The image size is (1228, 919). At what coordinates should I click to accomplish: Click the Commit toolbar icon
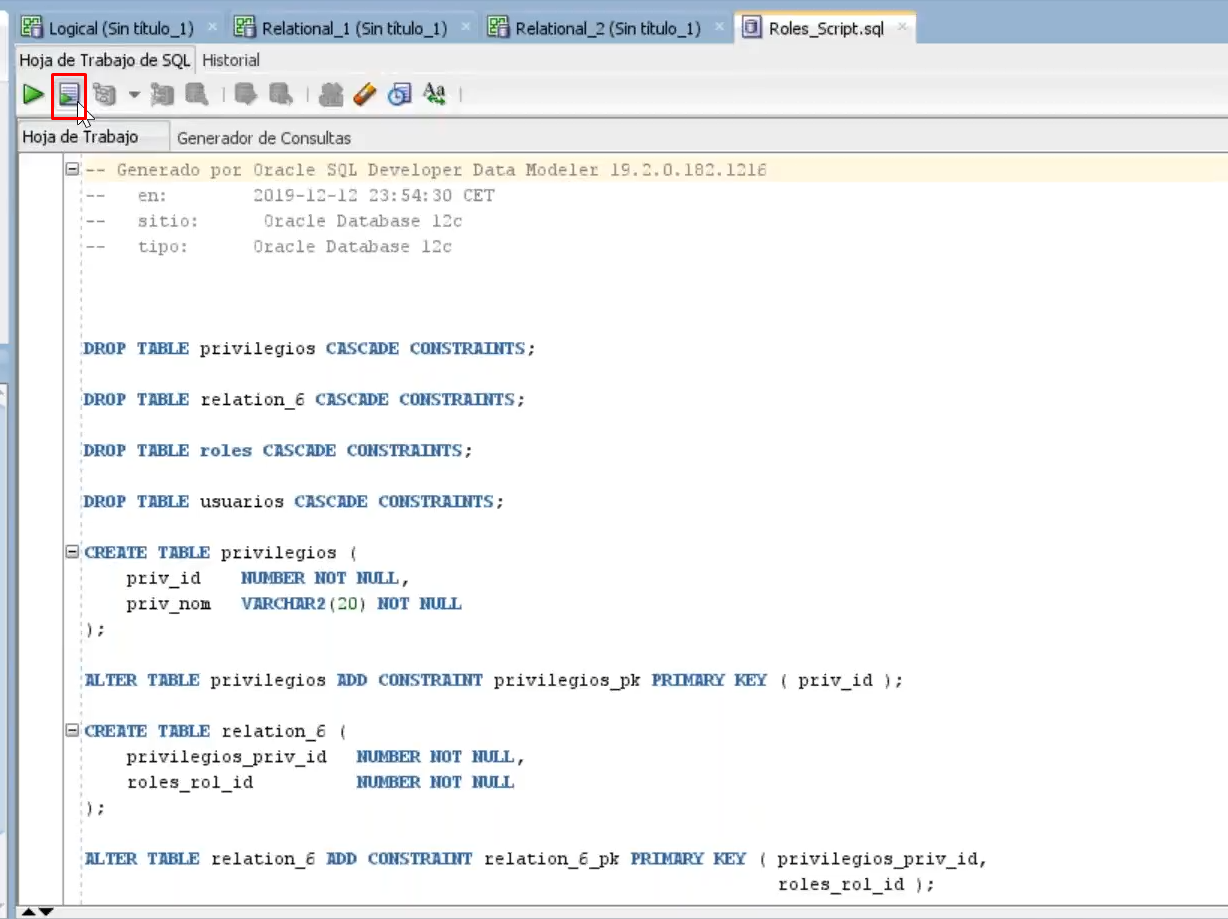245,95
